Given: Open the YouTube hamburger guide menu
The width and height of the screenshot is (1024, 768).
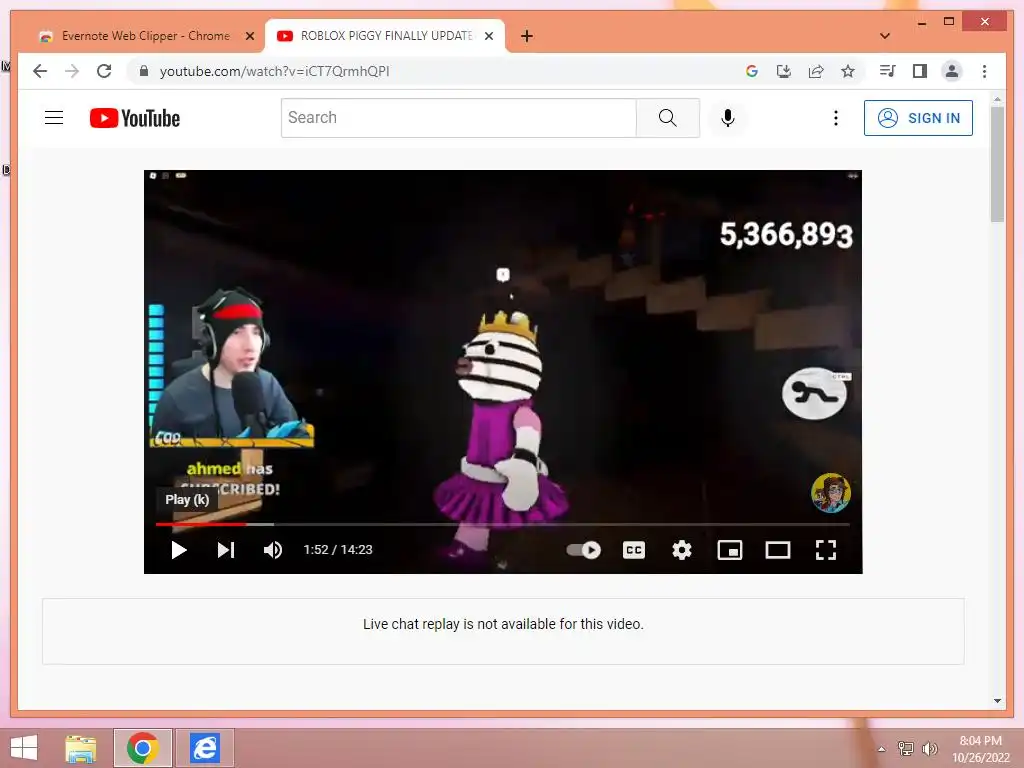Looking at the screenshot, I should point(54,118).
